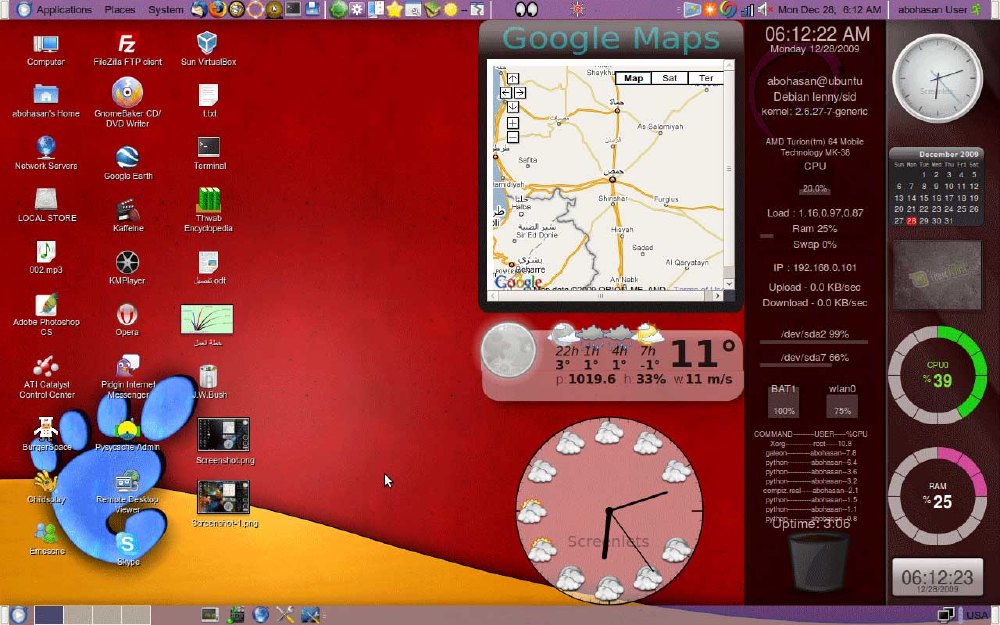Switch Google Maps to Sat view

(670, 78)
